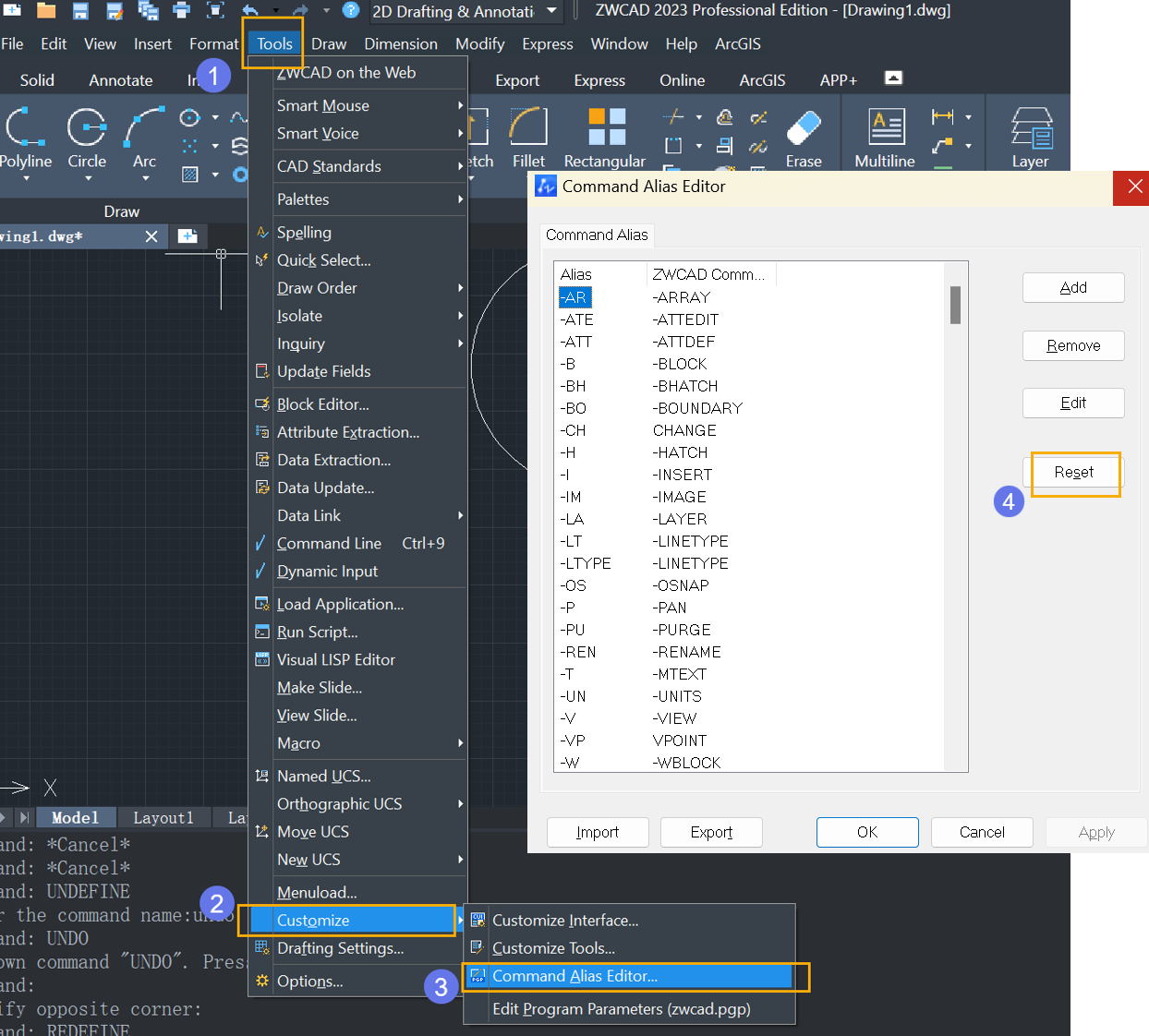The height and width of the screenshot is (1036, 1149).
Task: Expand the Circle tool dropdown arrow
Action: point(88,178)
